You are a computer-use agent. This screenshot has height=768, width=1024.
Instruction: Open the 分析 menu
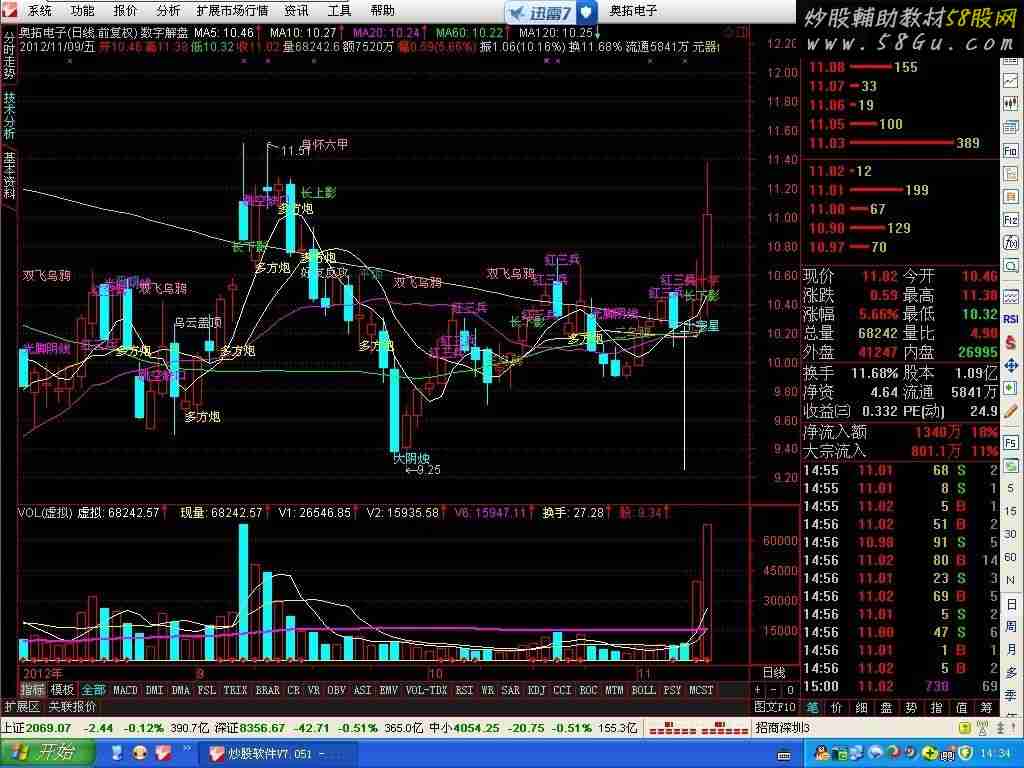pyautogui.click(x=168, y=10)
